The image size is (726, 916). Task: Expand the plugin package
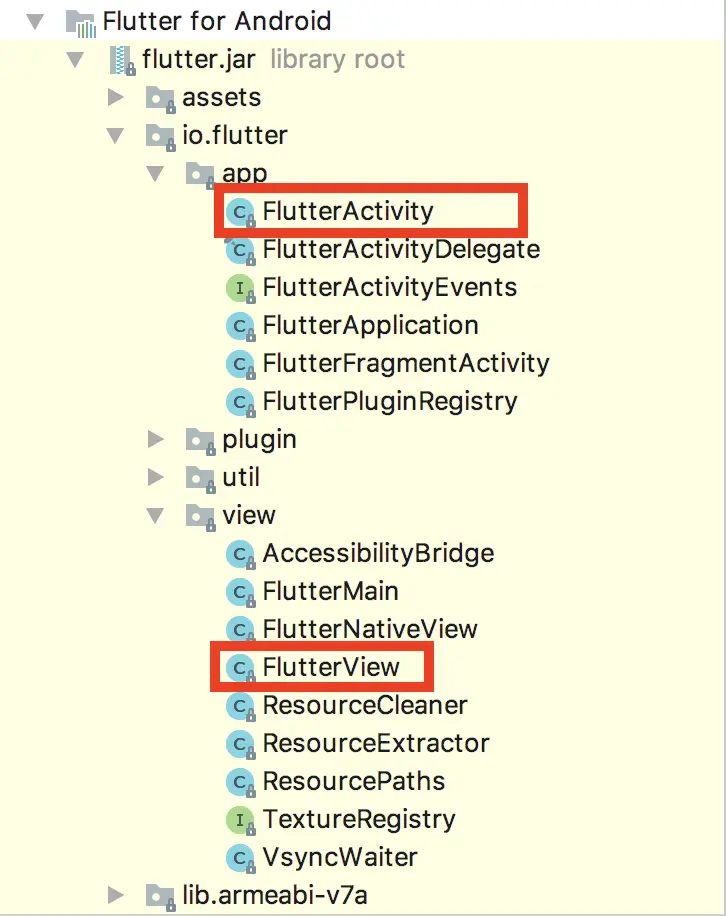155,439
